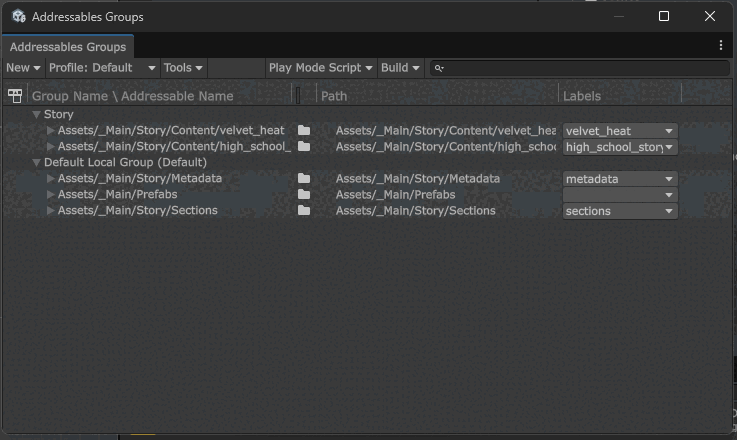Open the empty labels dropdown for Prefabs
Viewport: 737px width, 440px height.
[x=620, y=195]
